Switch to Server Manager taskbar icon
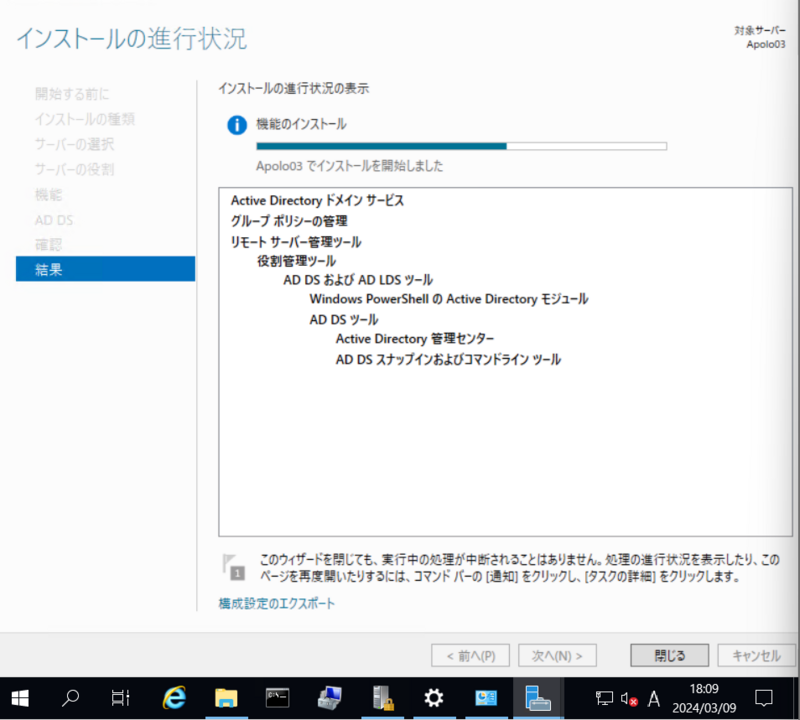The image size is (800, 720). click(537, 698)
